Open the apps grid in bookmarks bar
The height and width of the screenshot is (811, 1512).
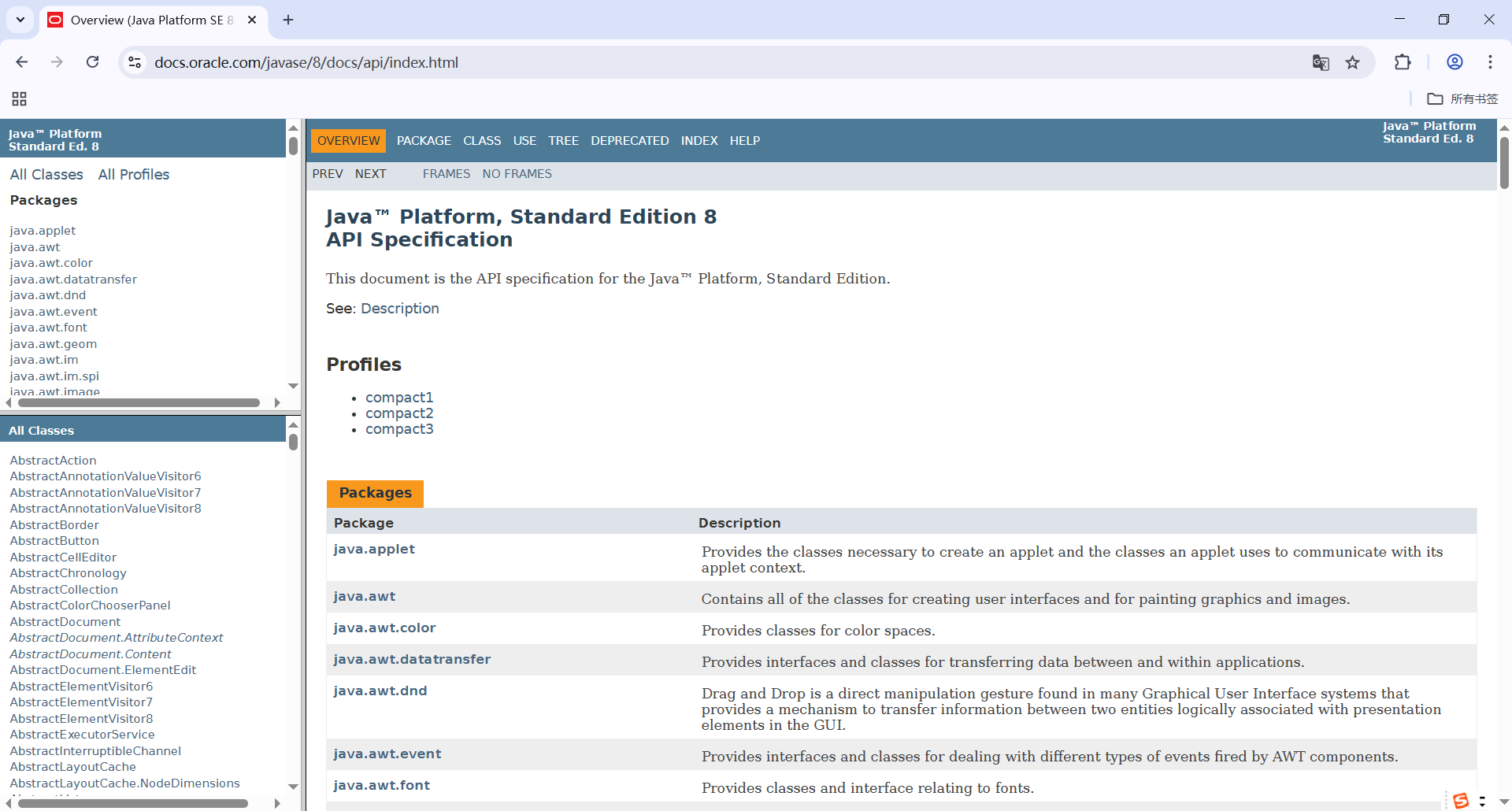click(20, 98)
